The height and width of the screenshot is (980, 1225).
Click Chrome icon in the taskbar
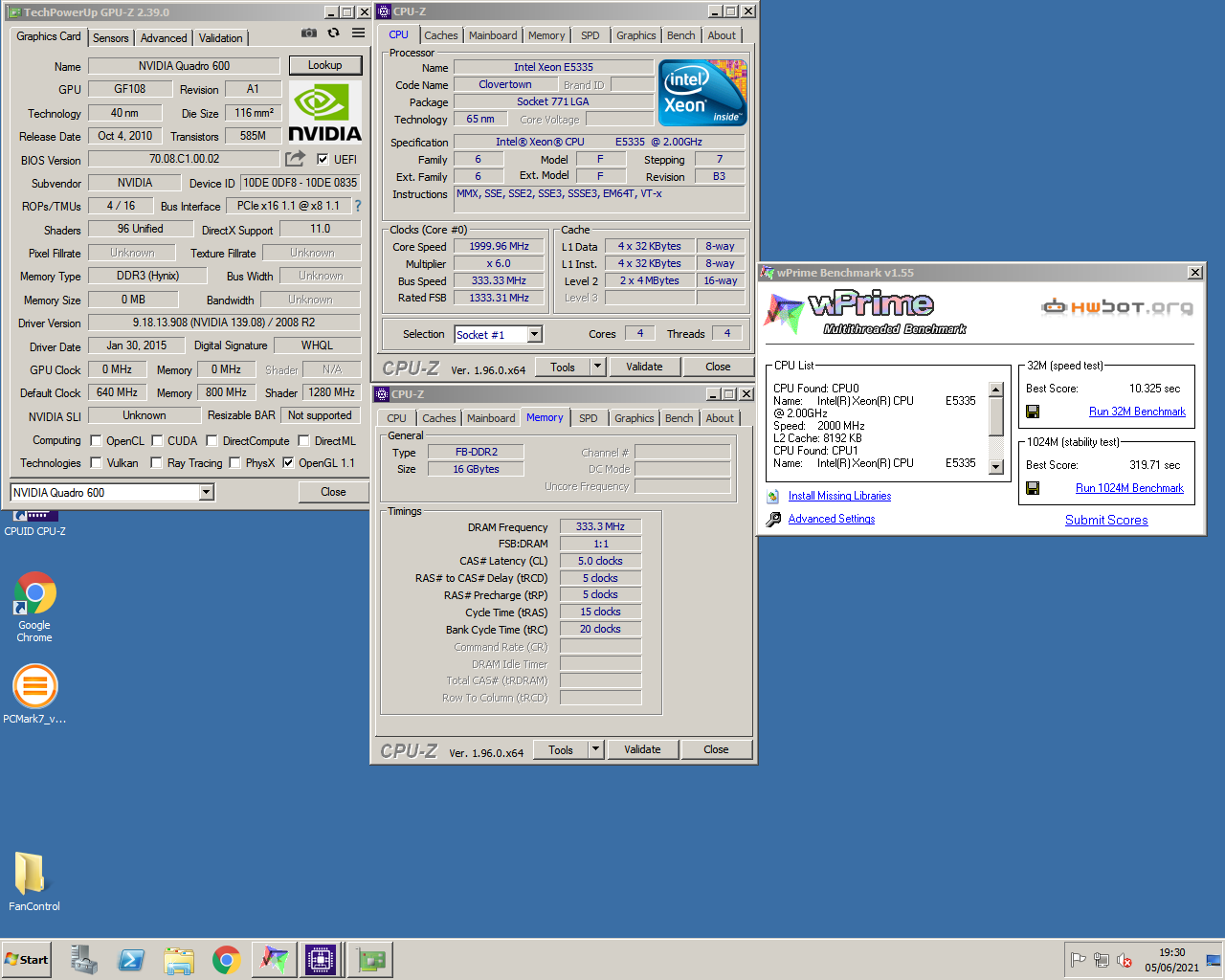pyautogui.click(x=227, y=960)
